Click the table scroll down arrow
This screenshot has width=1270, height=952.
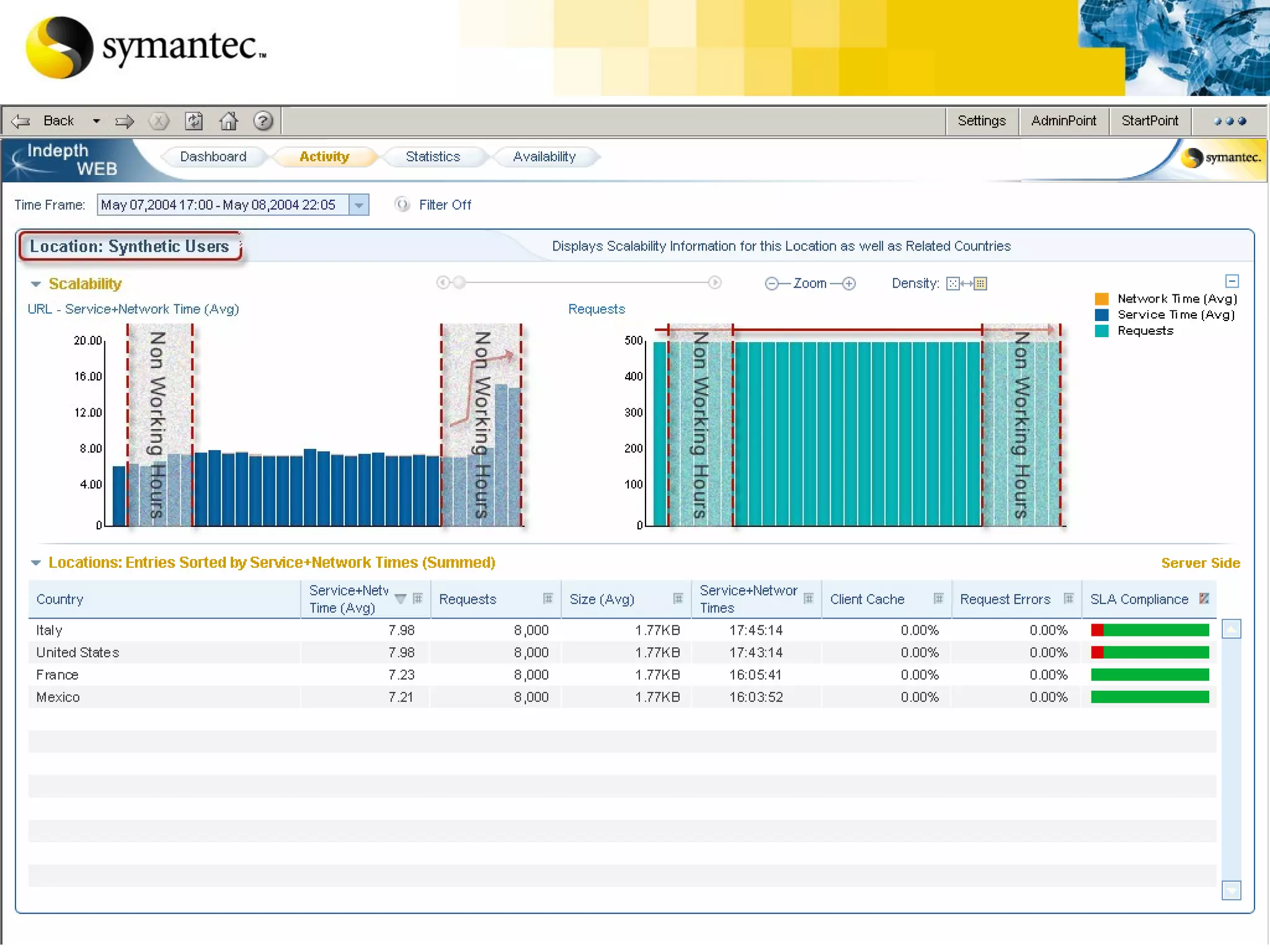pos(1231,890)
